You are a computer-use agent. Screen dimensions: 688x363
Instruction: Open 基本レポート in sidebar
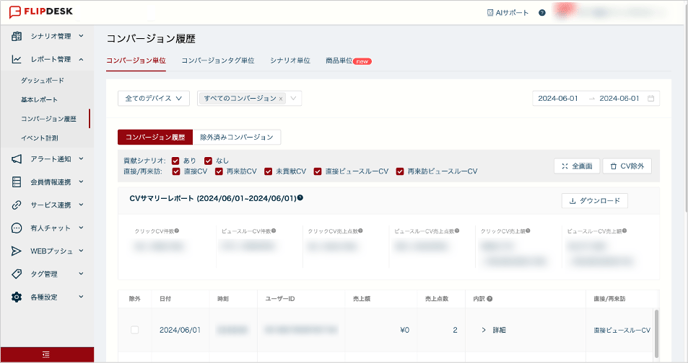coord(39,100)
